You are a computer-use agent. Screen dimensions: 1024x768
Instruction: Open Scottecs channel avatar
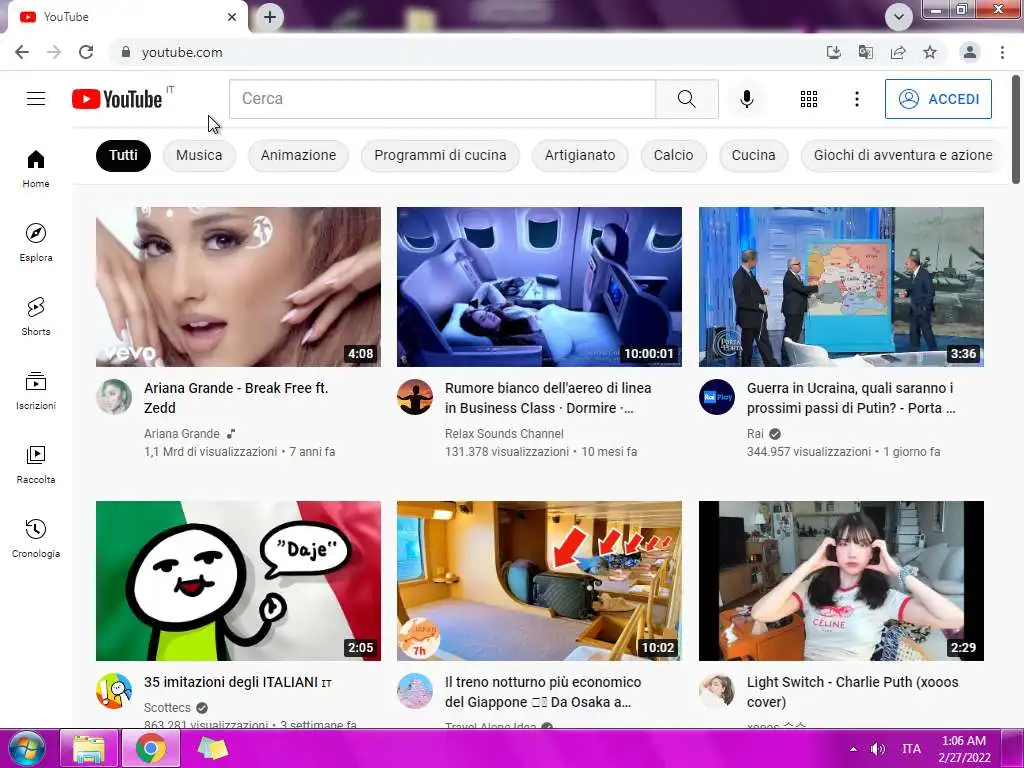(114, 690)
